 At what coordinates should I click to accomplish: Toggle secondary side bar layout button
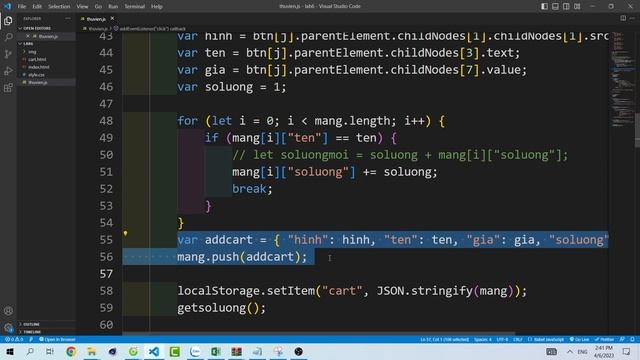click(x=566, y=6)
